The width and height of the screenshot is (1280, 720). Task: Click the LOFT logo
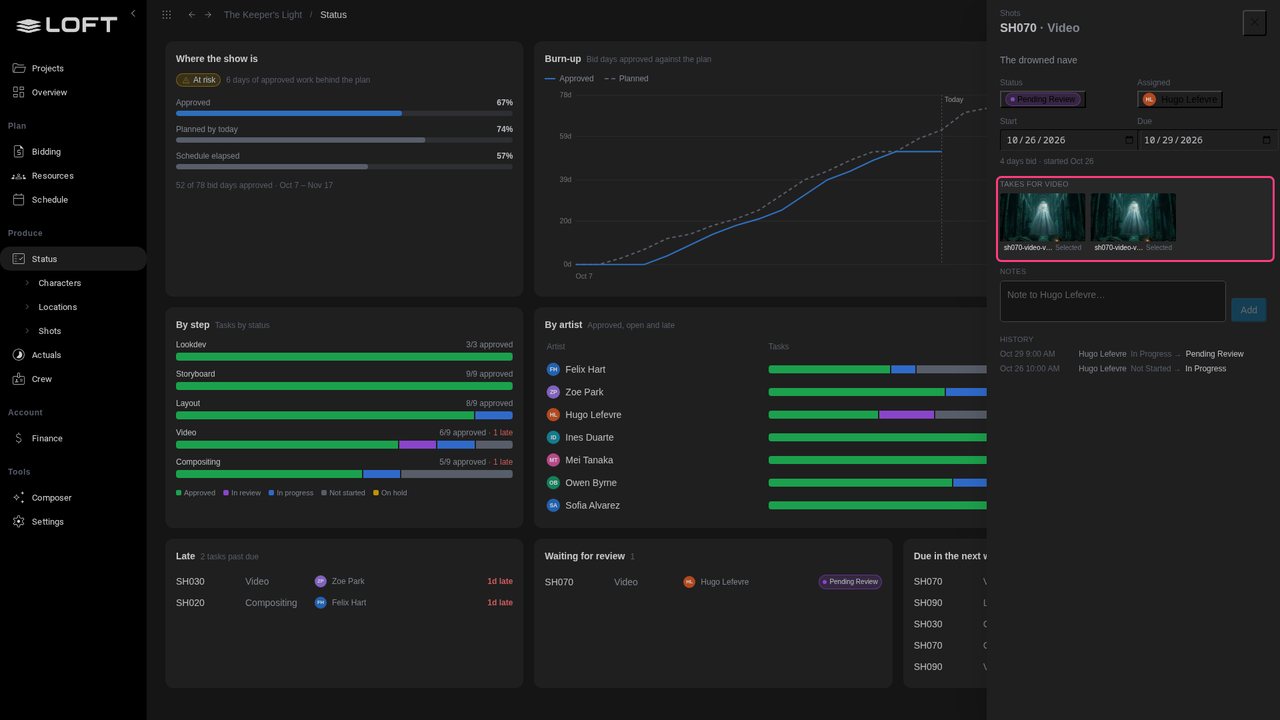(x=67, y=25)
